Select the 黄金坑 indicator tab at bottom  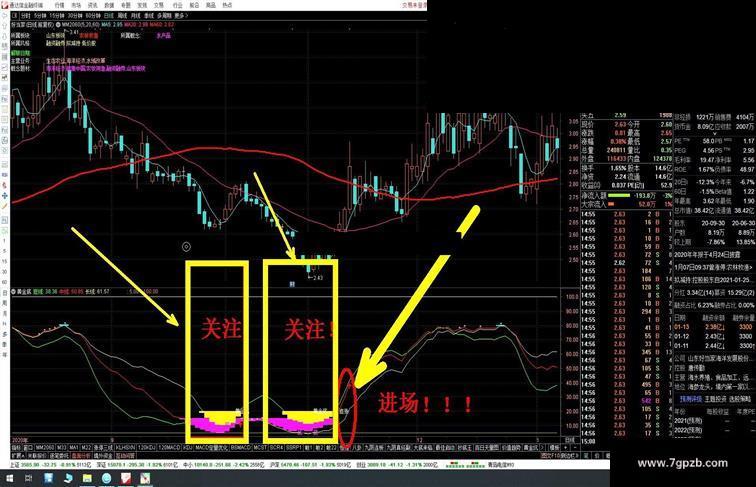click(530, 447)
